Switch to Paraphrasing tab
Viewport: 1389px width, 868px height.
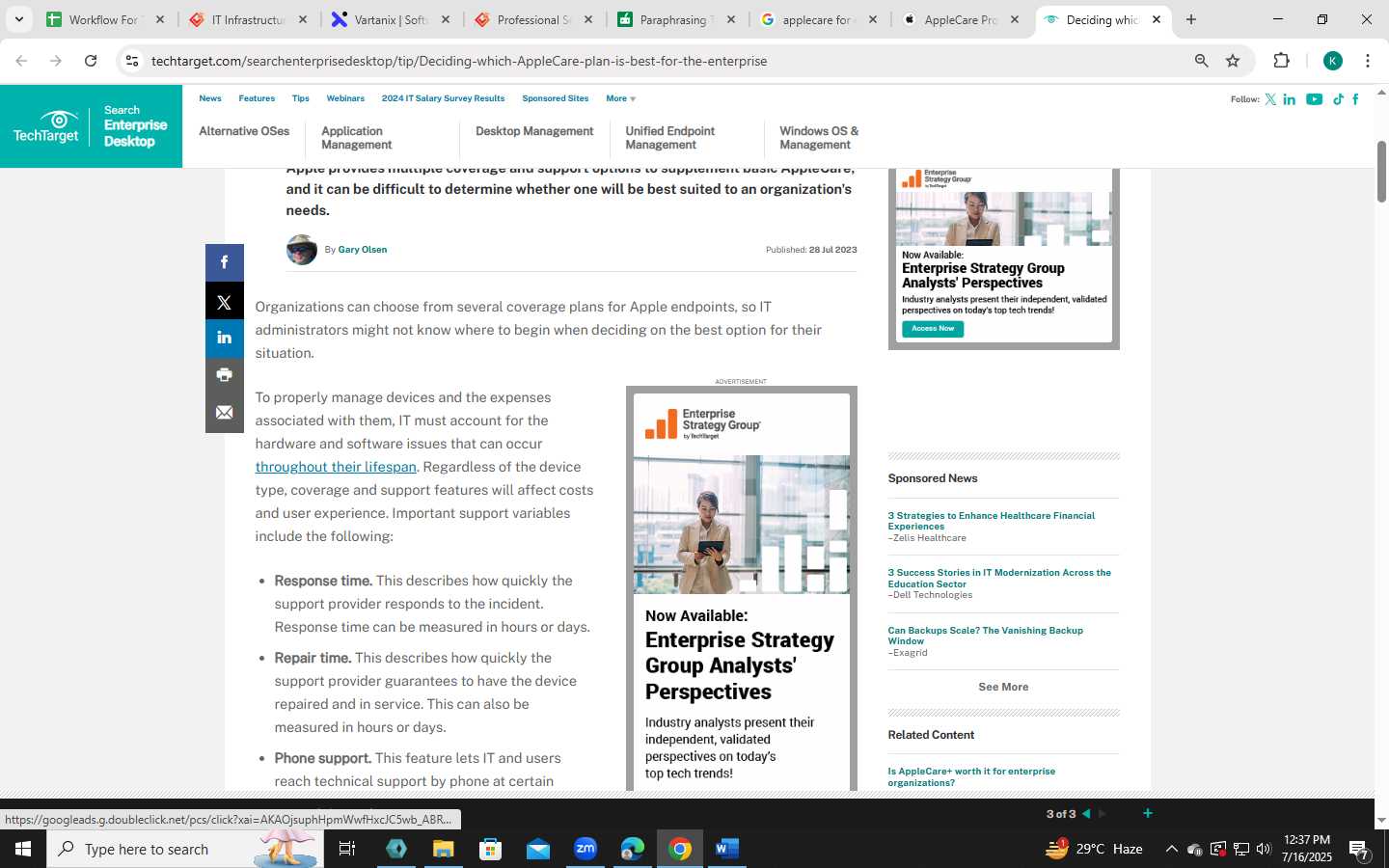tap(676, 19)
